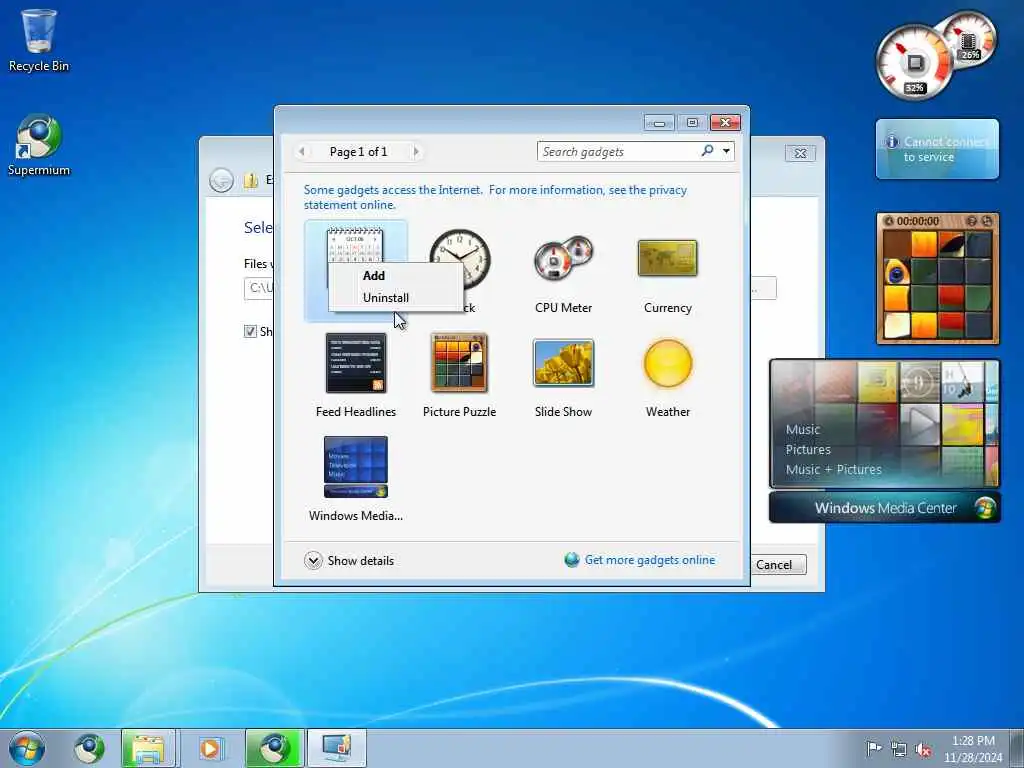Switch to the Desktop Gadget Gallery taskbar item

coord(336,748)
